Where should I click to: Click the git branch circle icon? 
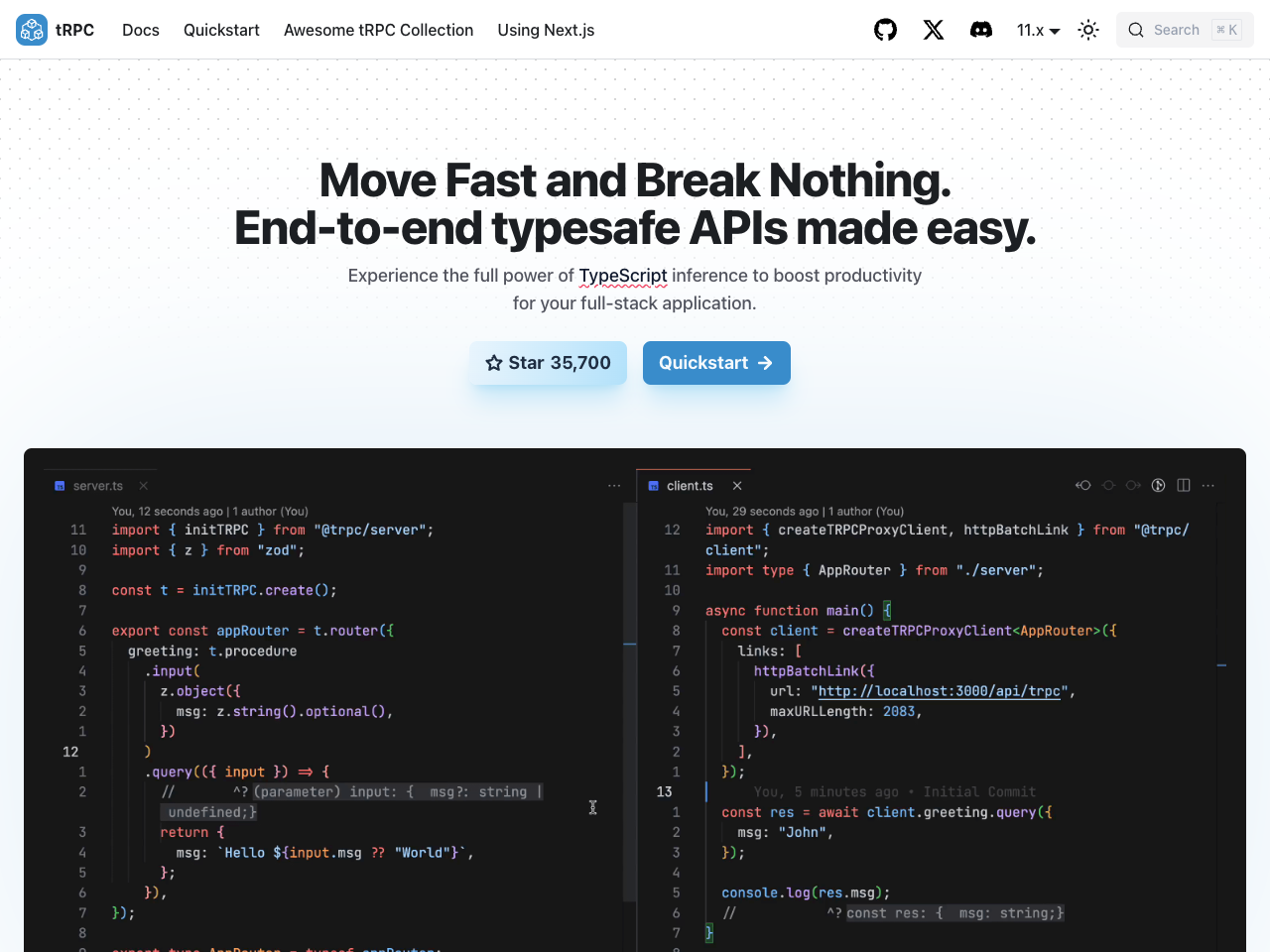(x=1158, y=485)
